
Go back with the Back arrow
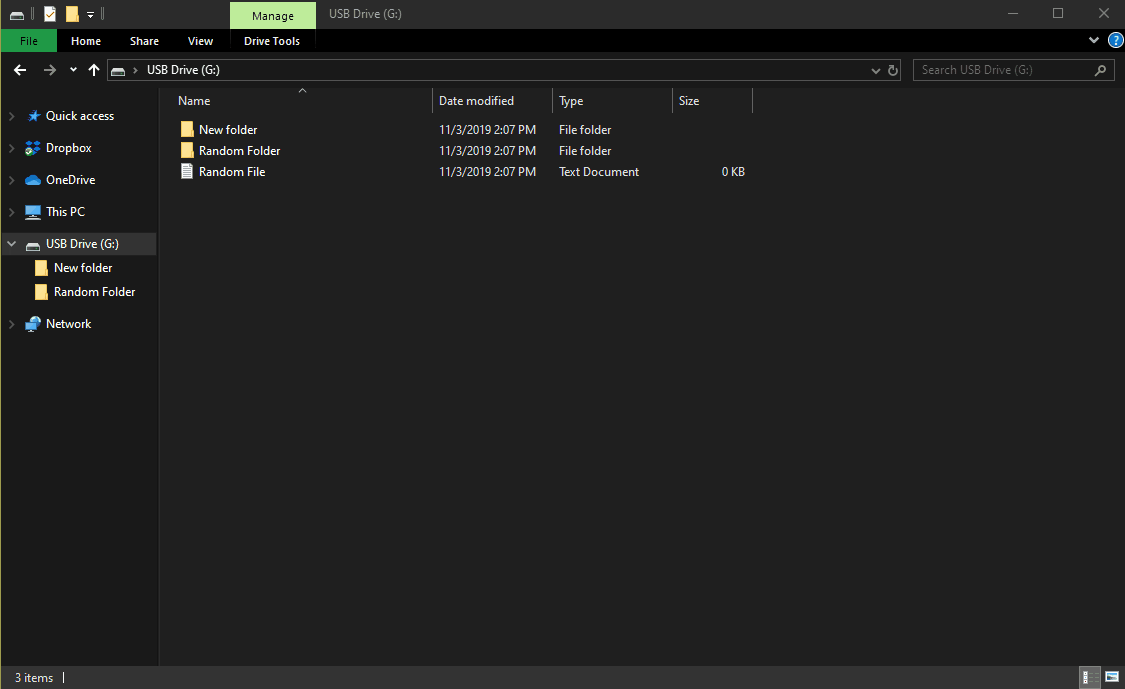pos(20,70)
